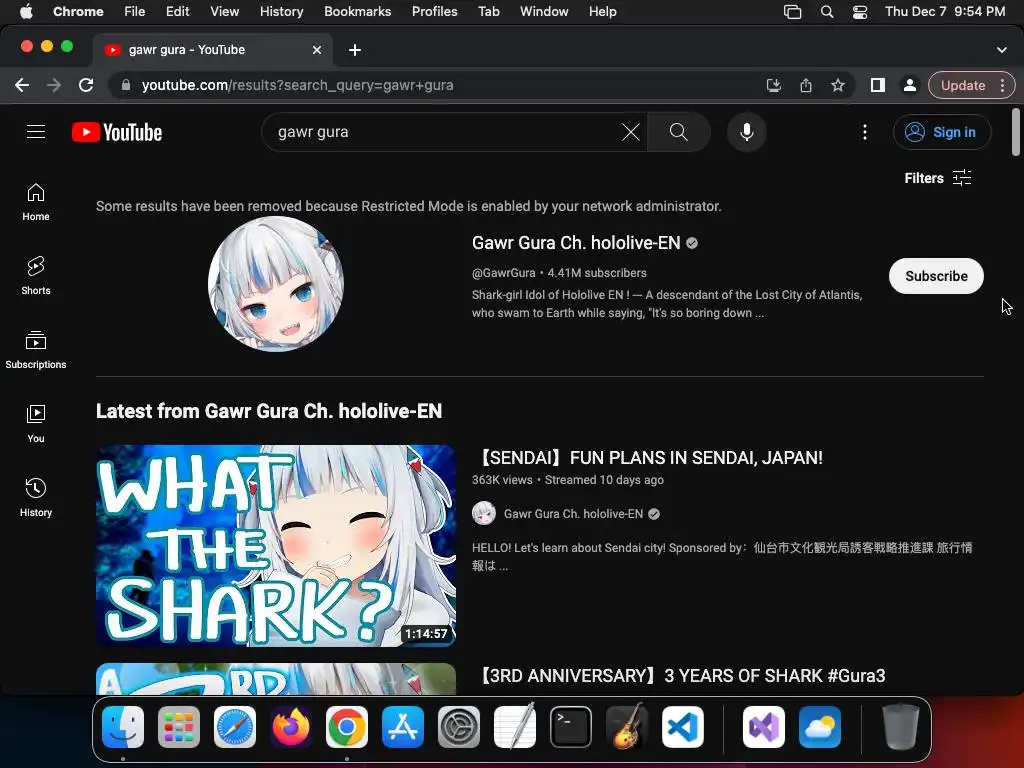Click the Sign in button
The width and height of the screenshot is (1024, 768).
(x=941, y=132)
